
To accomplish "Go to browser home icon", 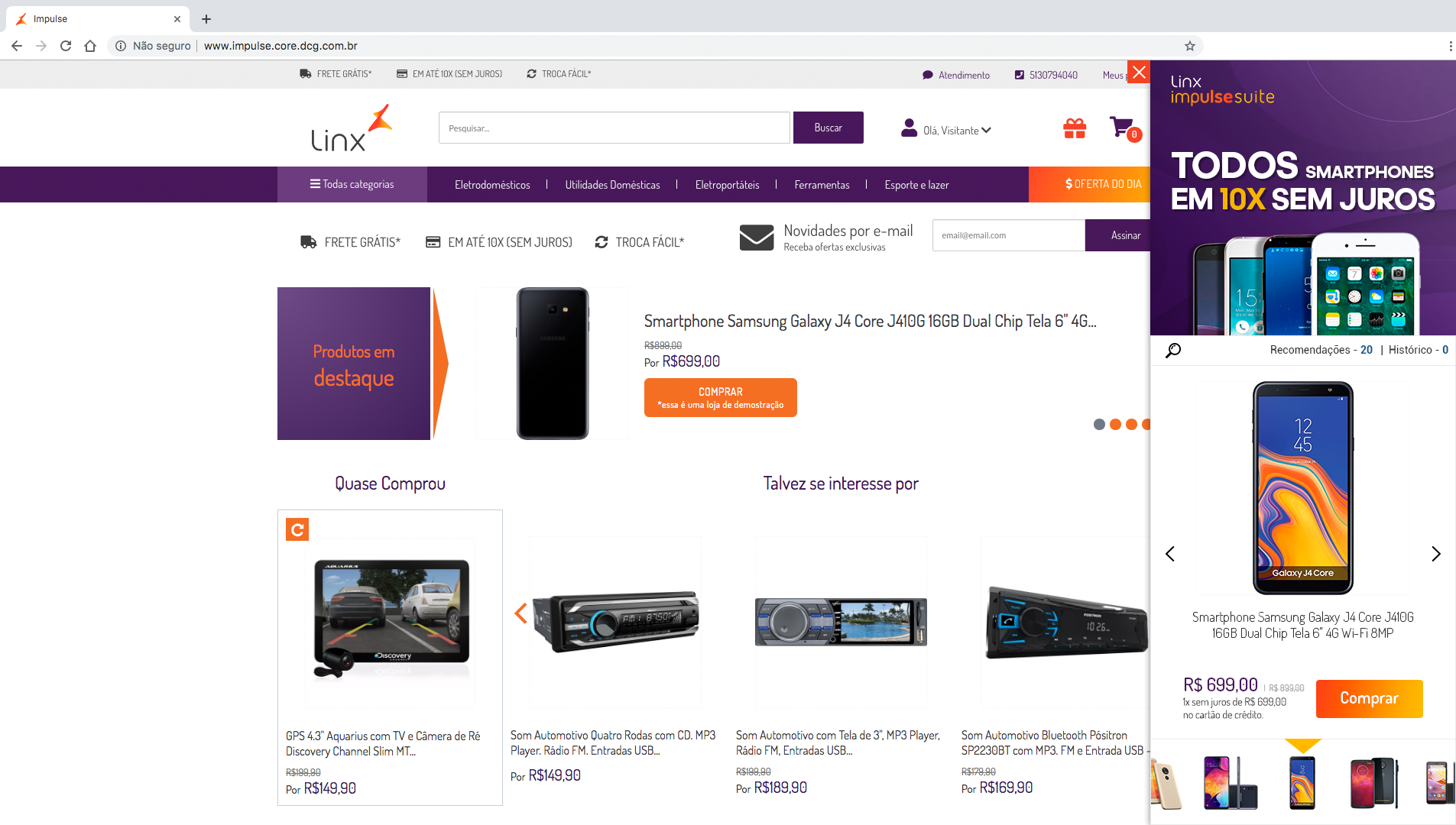I will coord(90,46).
